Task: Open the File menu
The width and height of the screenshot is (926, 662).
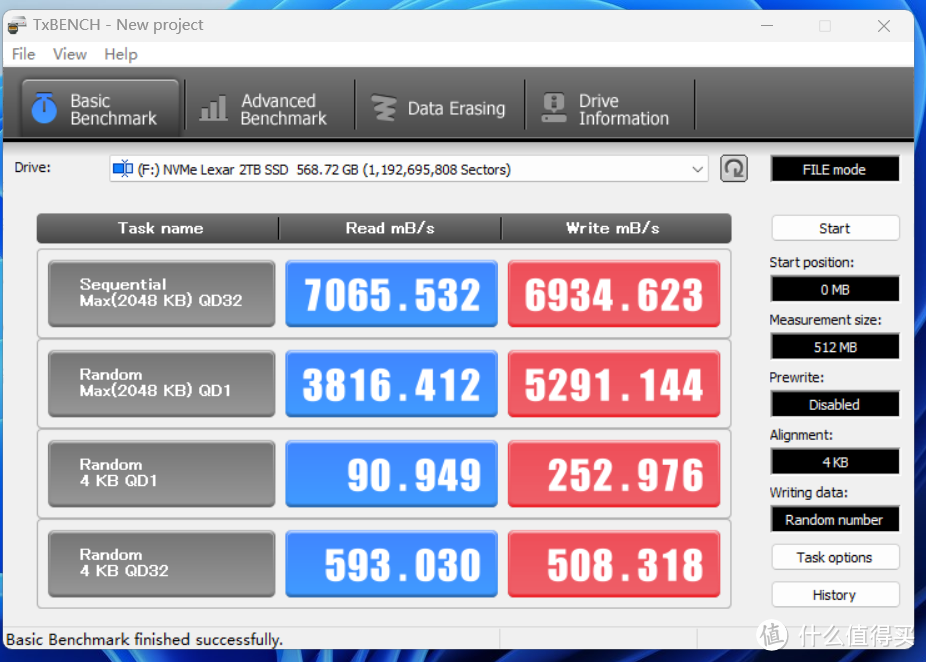Action: click(x=24, y=54)
